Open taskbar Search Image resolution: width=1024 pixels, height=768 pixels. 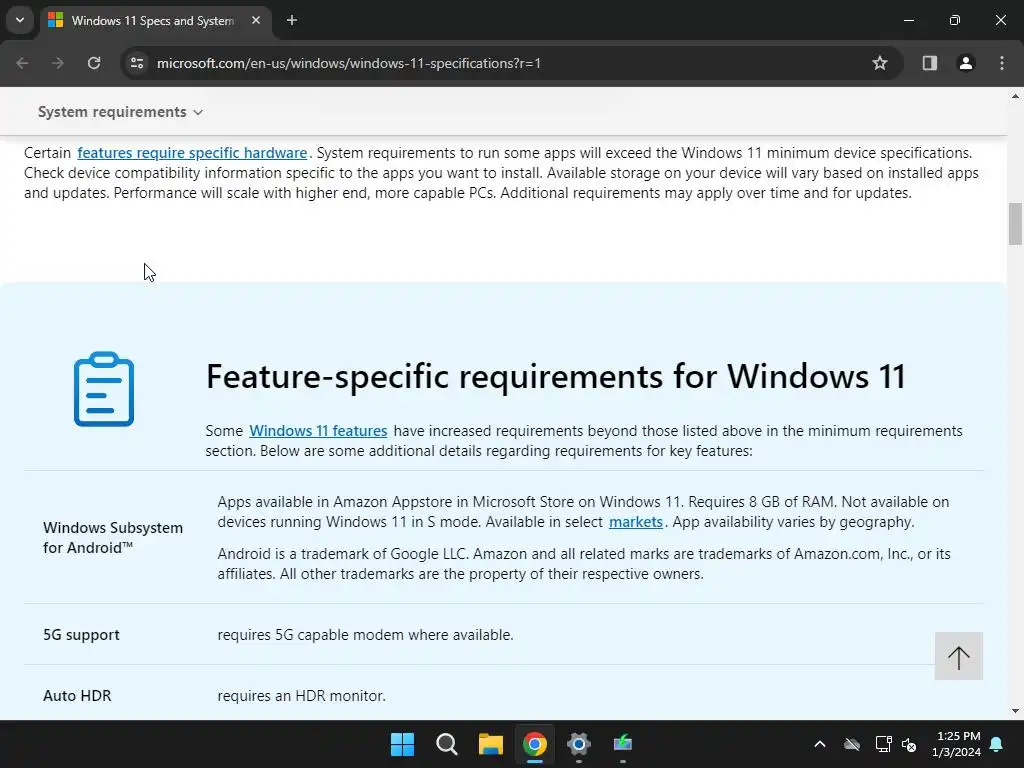[447, 744]
